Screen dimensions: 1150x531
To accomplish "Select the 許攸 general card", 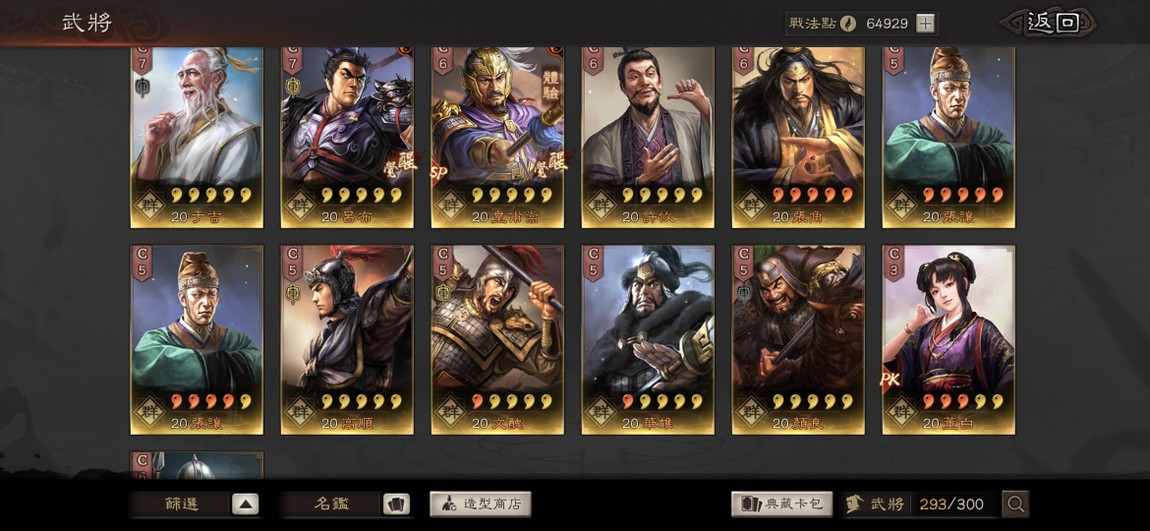I will click(648, 137).
